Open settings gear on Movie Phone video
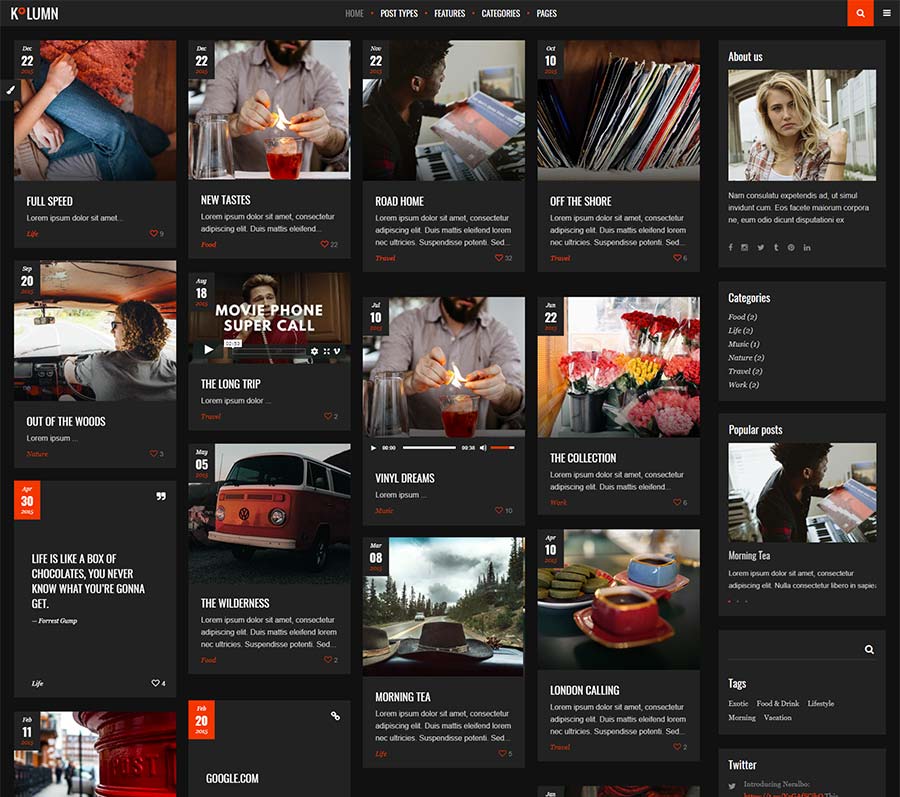Viewport: 900px width, 797px height. (x=314, y=351)
